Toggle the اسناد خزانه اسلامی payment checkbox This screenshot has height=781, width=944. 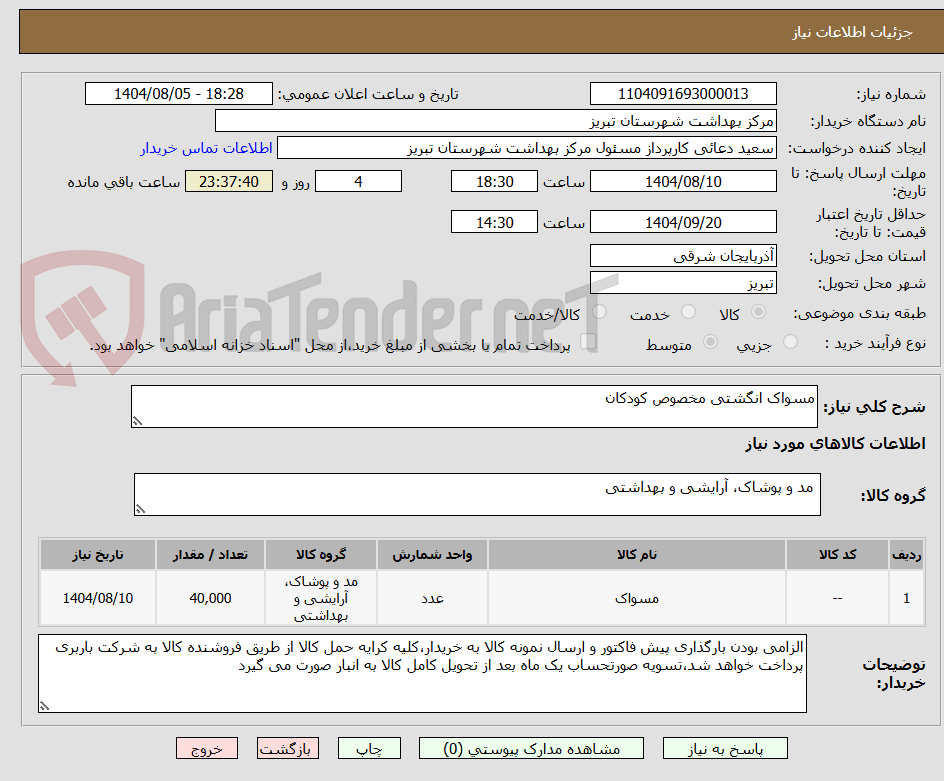click(588, 341)
